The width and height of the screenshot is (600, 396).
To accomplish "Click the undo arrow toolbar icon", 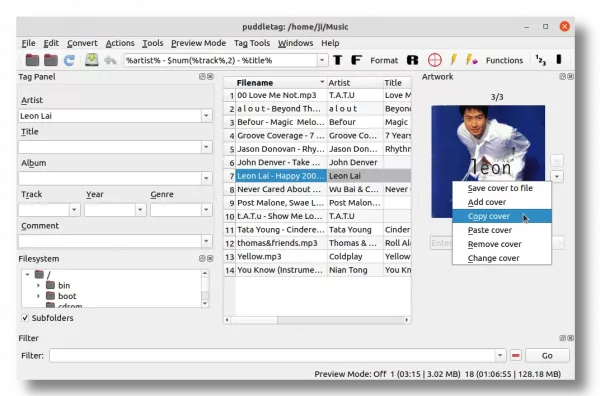I will tap(110, 60).
